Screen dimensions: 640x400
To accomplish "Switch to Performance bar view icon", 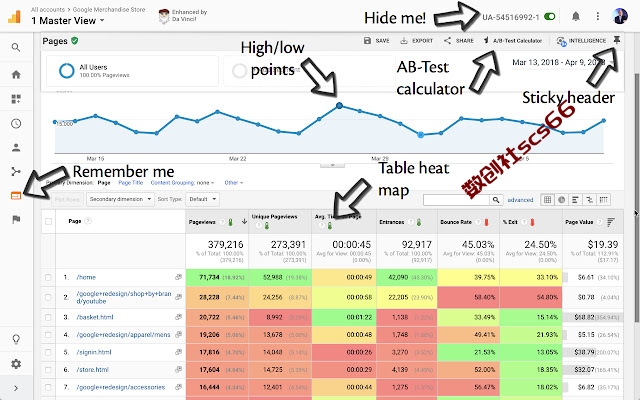I will click(576, 200).
